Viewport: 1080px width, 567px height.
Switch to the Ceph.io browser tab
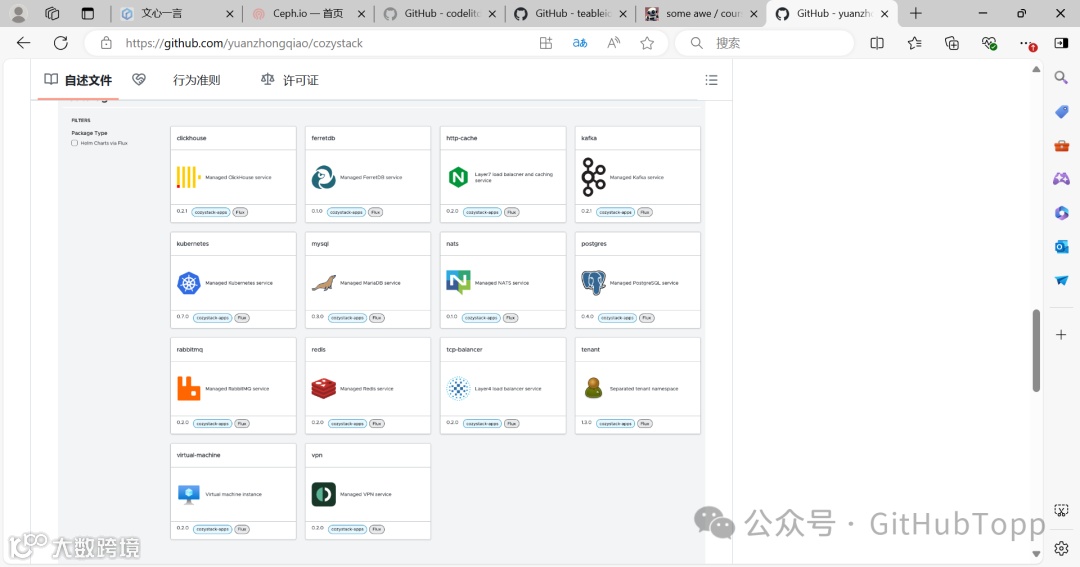(308, 14)
